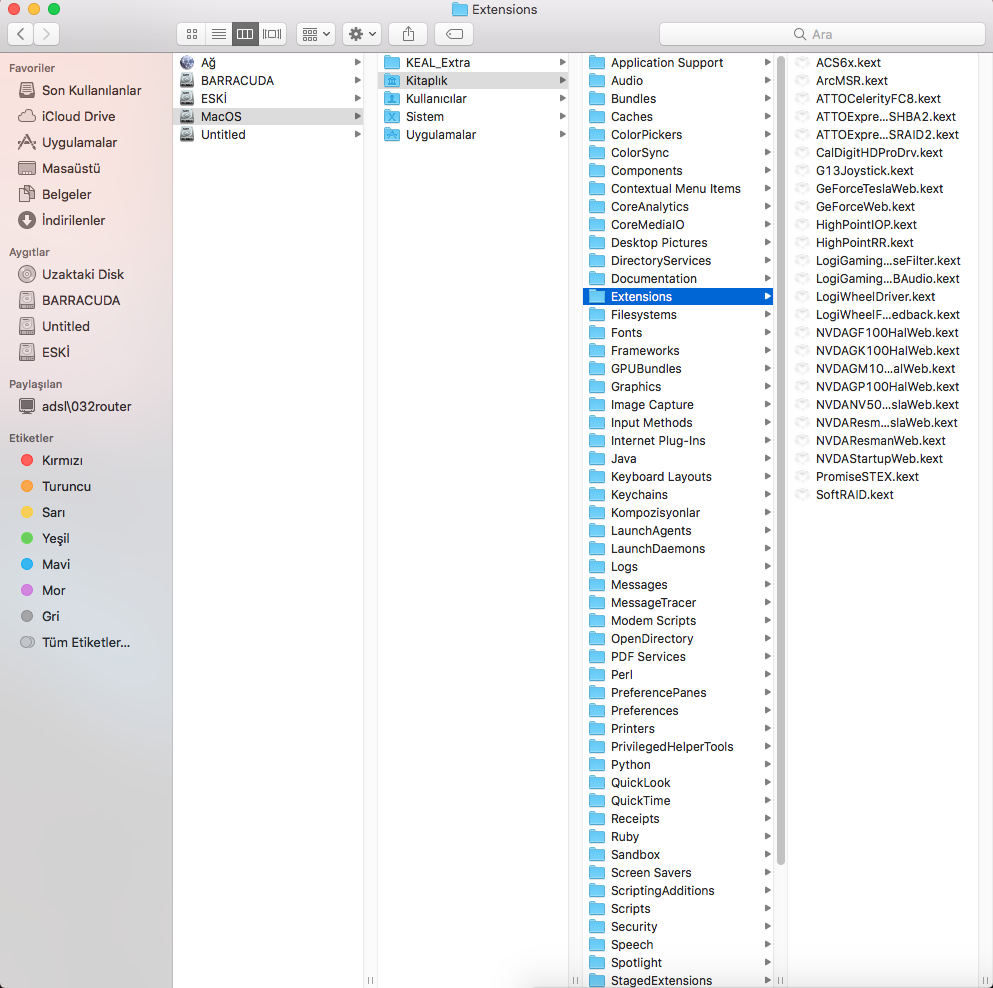Screen dimensions: 993x988
Task: Go back with the left arrow button
Action: pyautogui.click(x=21, y=34)
